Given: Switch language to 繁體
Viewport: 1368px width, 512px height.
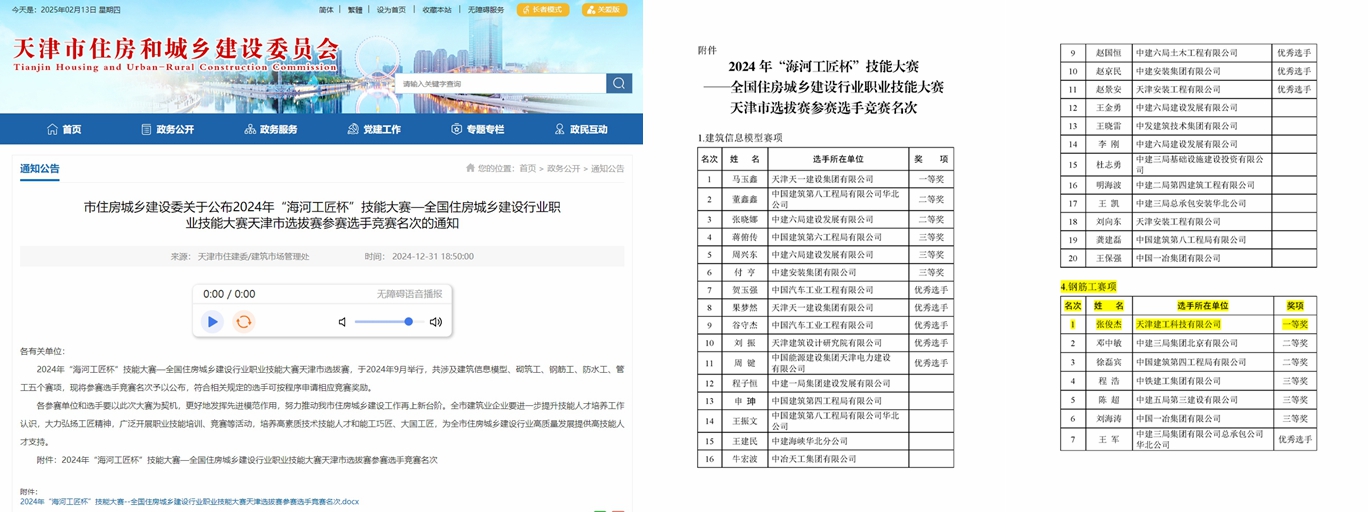Looking at the screenshot, I should [x=355, y=10].
